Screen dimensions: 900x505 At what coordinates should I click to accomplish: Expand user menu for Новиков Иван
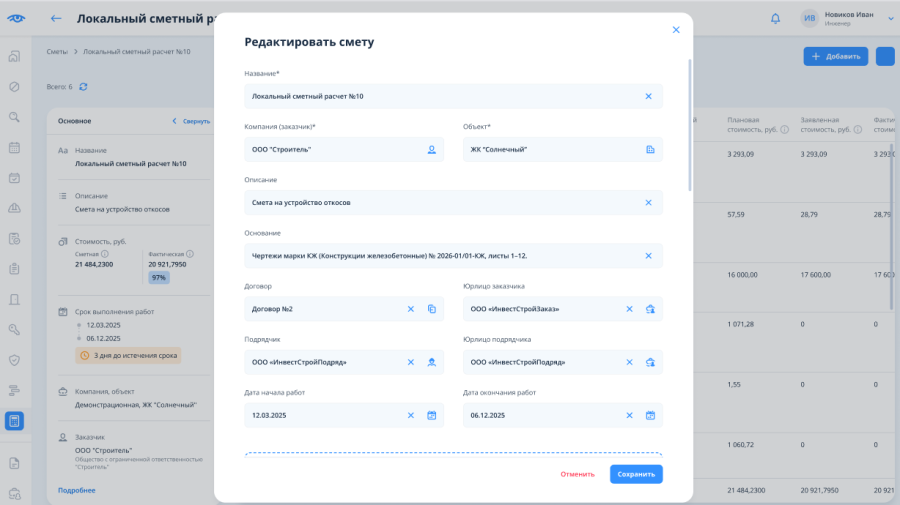pyautogui.click(x=891, y=18)
